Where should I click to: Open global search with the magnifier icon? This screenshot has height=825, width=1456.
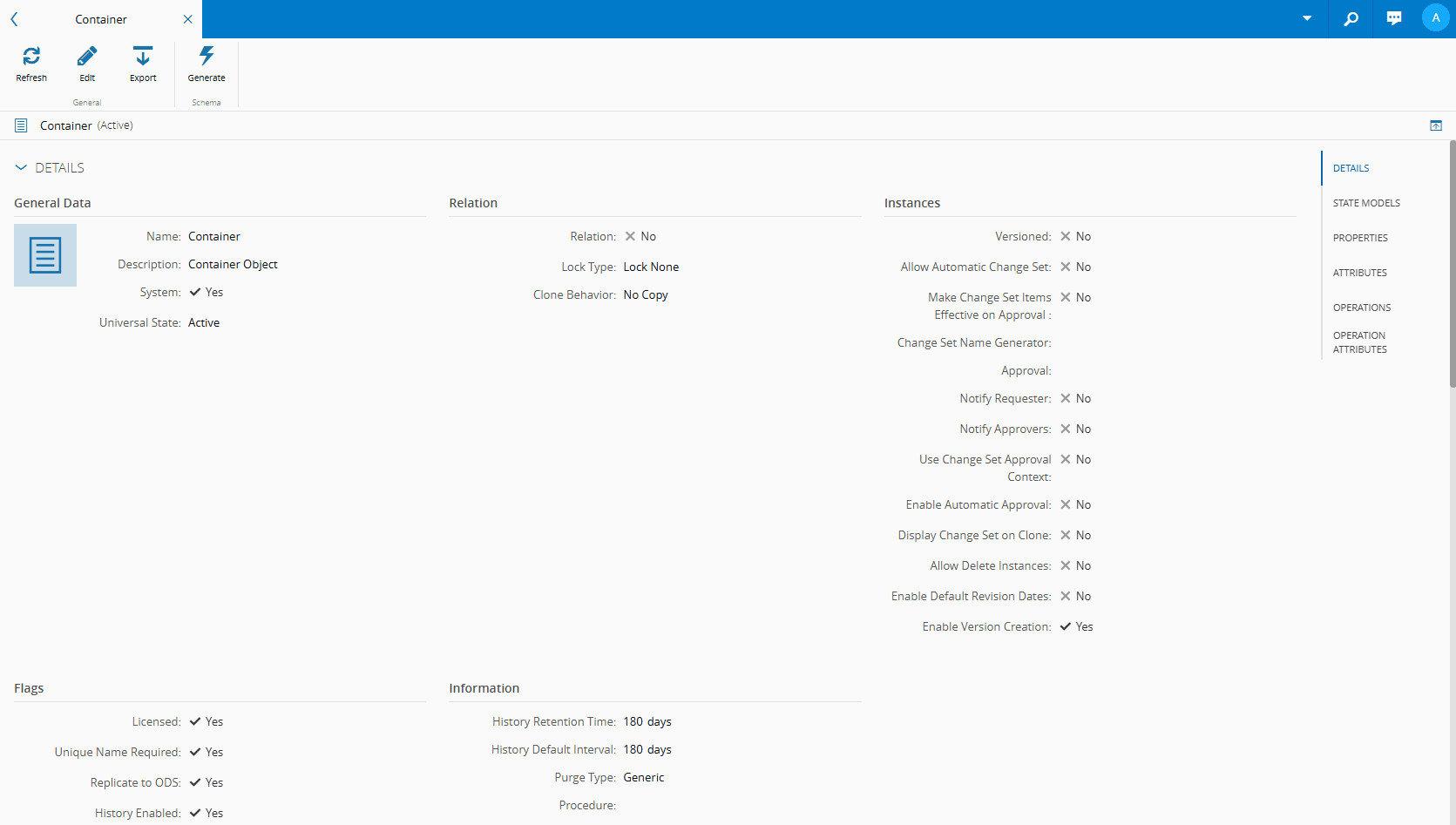coord(1351,17)
